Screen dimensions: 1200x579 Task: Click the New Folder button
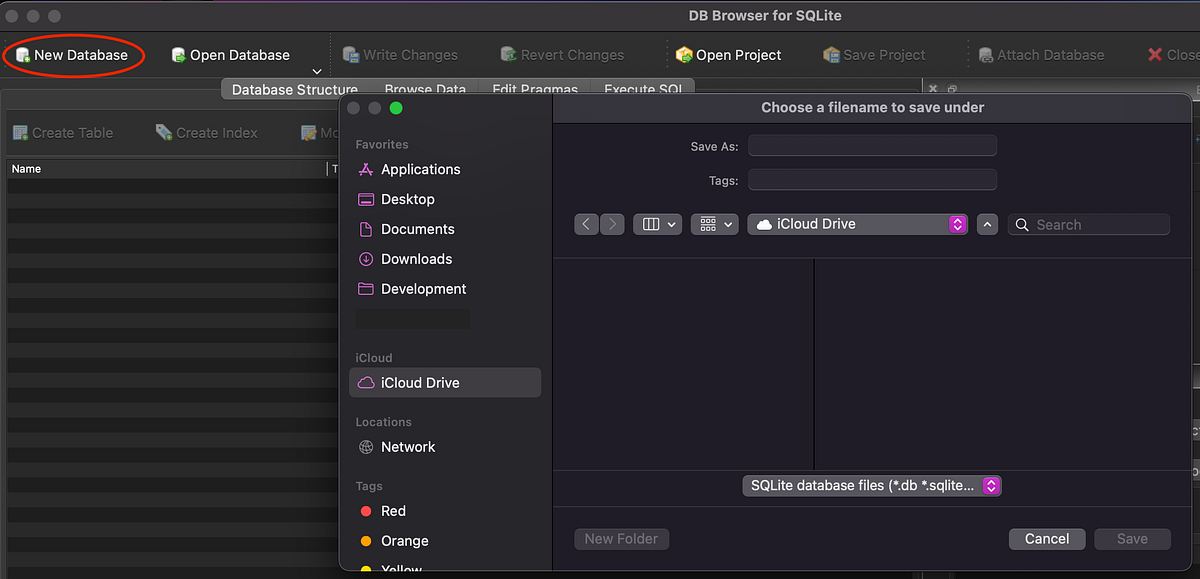click(x=621, y=538)
